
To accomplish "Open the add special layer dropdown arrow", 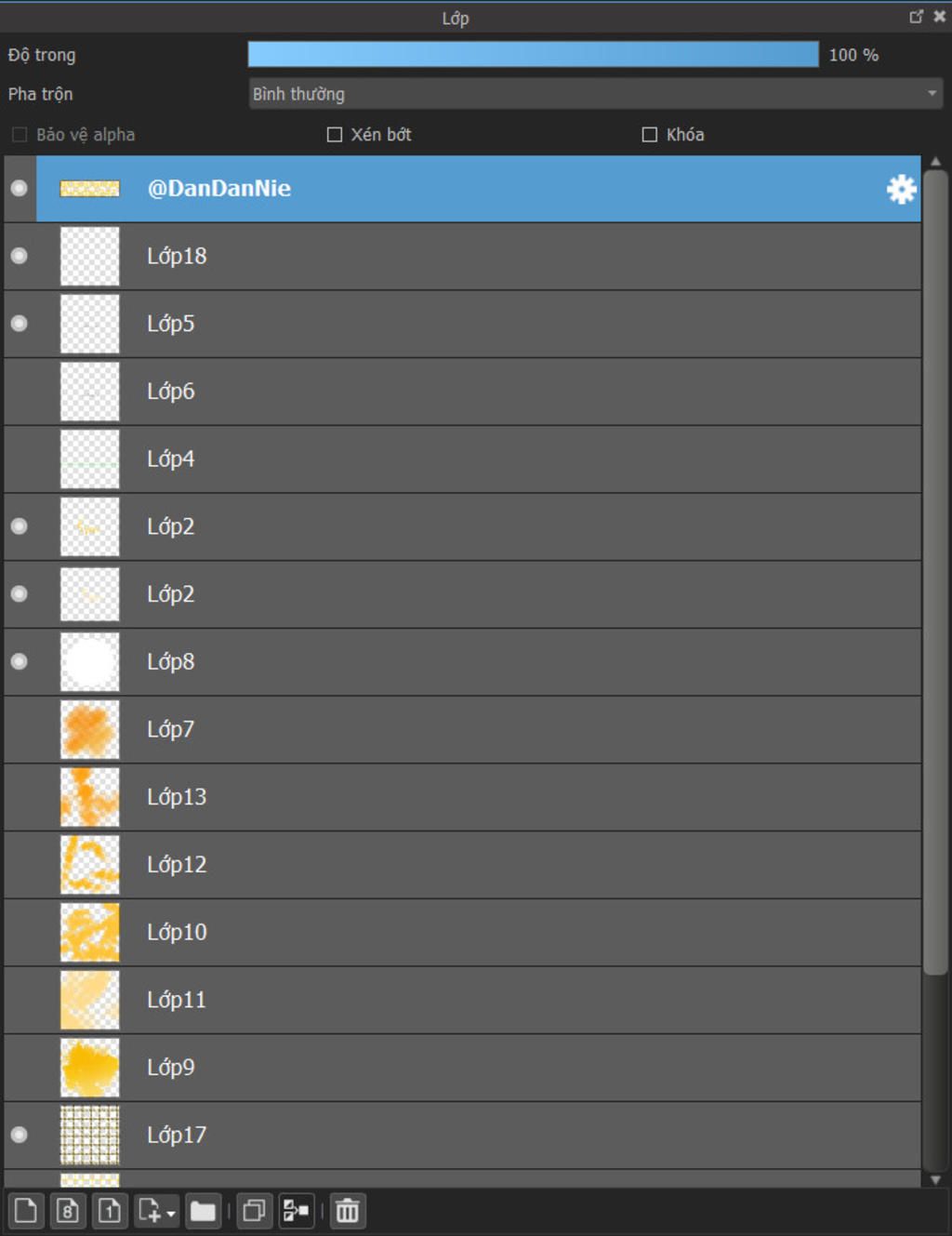I will click(171, 1214).
